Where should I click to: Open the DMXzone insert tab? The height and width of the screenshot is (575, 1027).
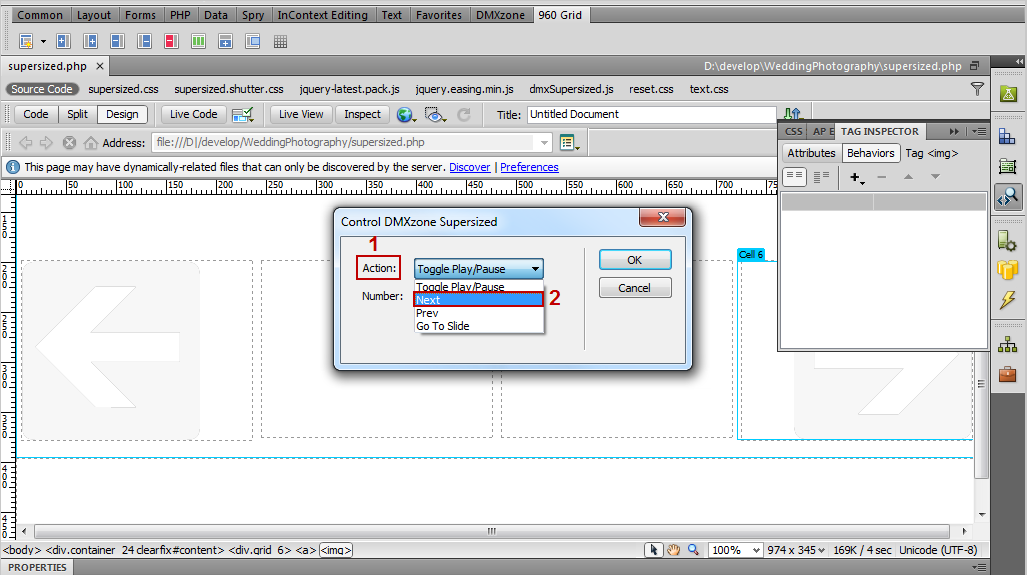[500, 15]
